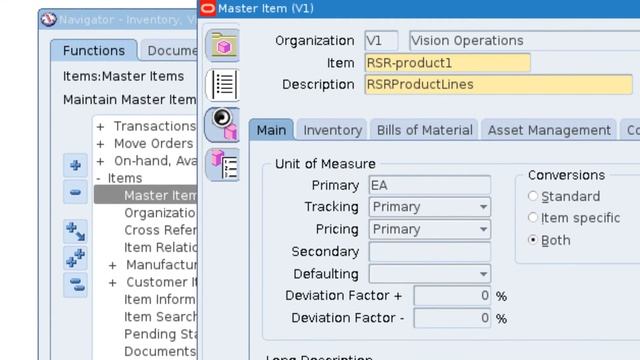Image resolution: width=640 pixels, height=360 pixels.
Task: Select Master Items in the Navigator tree
Action: click(146, 195)
